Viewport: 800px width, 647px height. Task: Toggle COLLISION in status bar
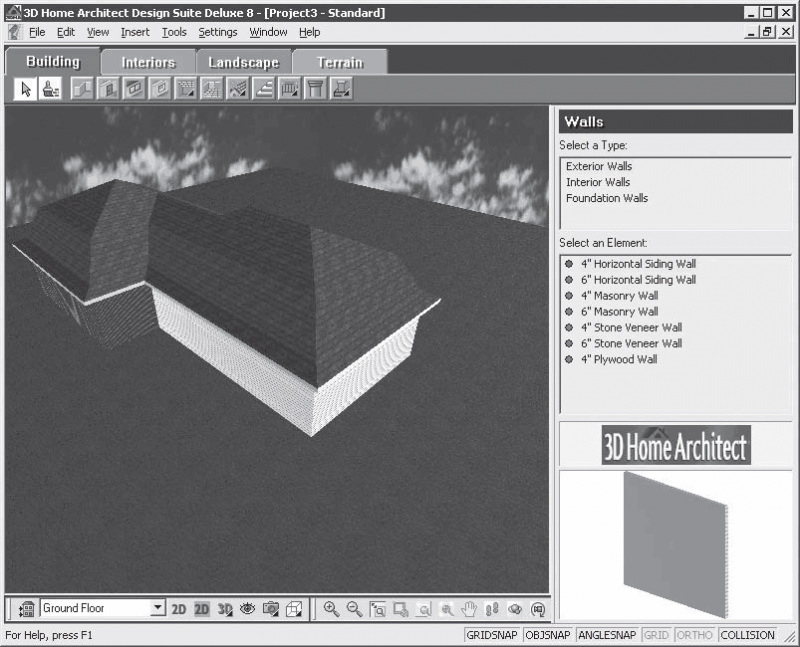coord(747,635)
